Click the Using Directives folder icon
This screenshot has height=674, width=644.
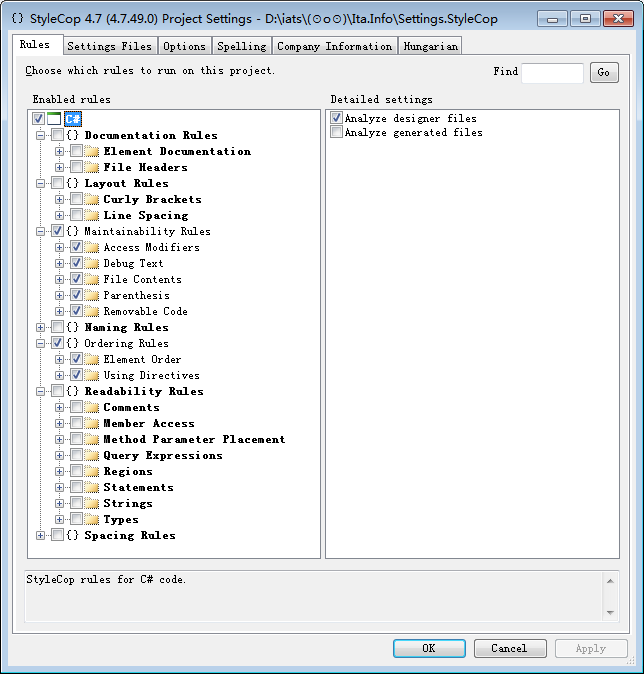click(92, 375)
